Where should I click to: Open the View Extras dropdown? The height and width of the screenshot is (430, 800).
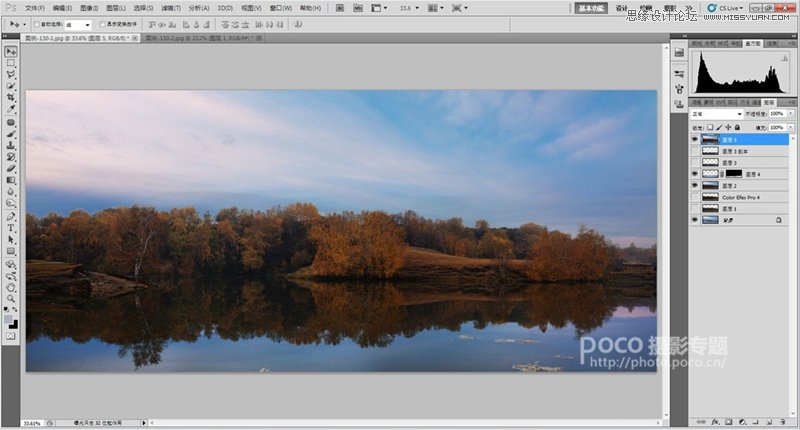[379, 8]
